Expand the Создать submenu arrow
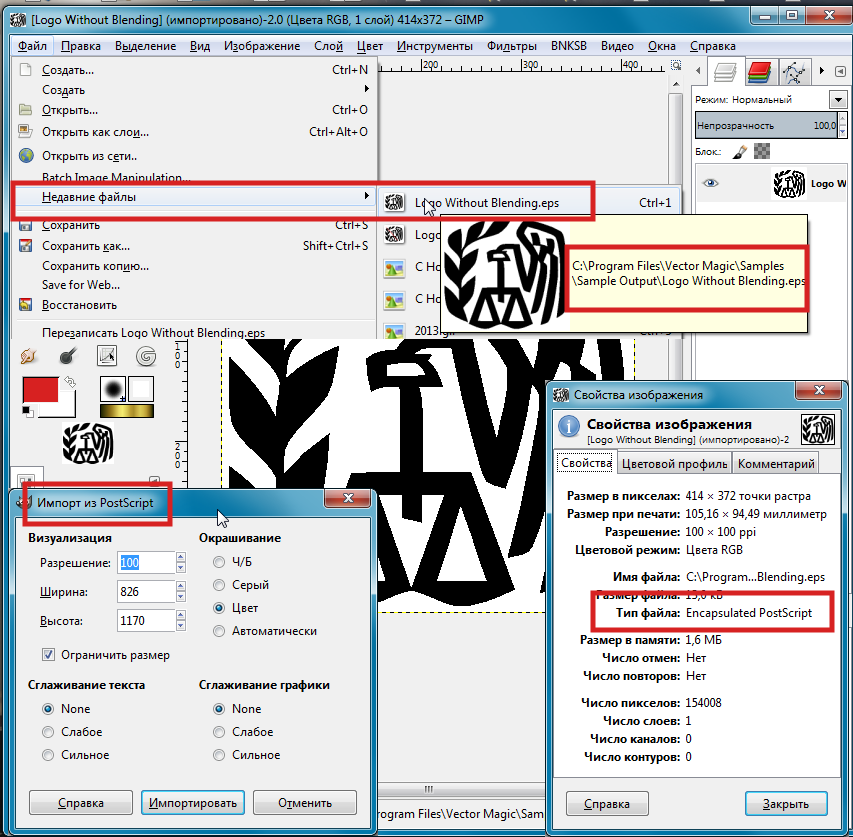The height and width of the screenshot is (837, 853). pos(367,89)
